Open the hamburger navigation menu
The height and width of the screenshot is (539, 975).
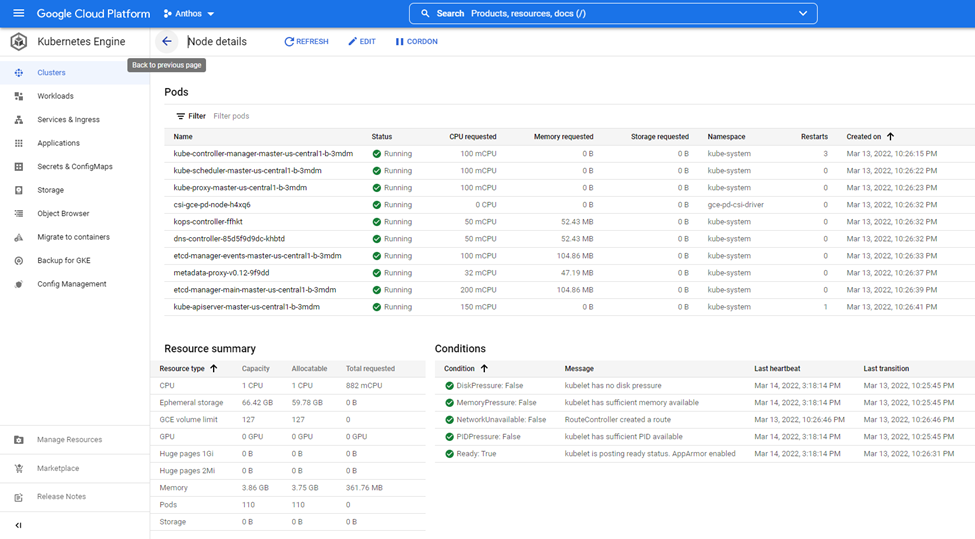pos(18,13)
